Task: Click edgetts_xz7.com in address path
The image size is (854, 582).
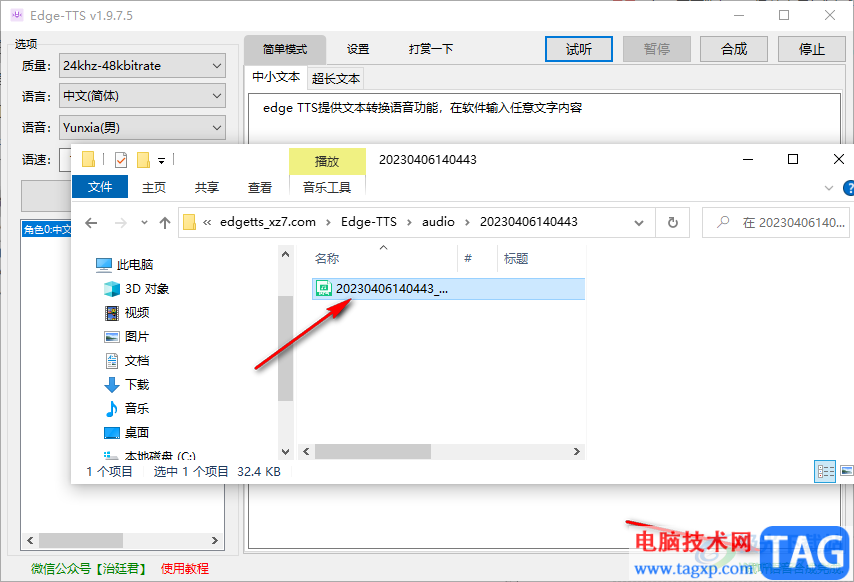Action: [x=268, y=222]
